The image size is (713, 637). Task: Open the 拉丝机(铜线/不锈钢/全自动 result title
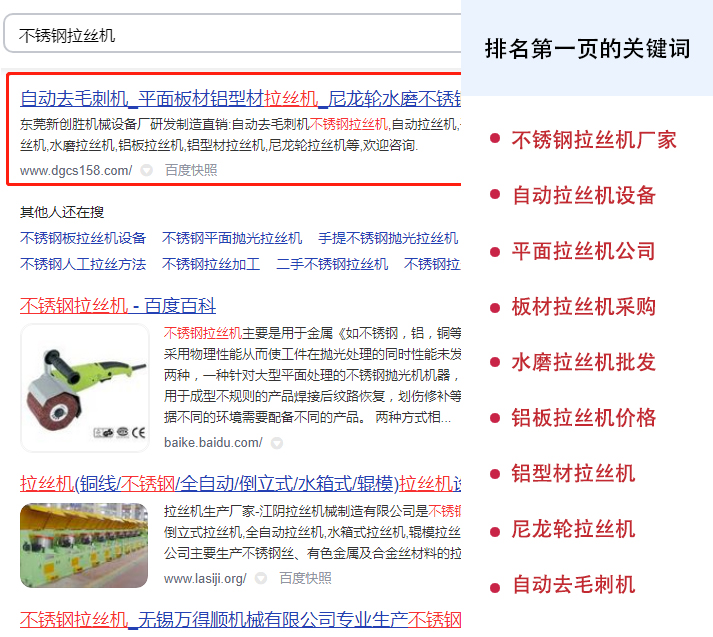tap(241, 484)
